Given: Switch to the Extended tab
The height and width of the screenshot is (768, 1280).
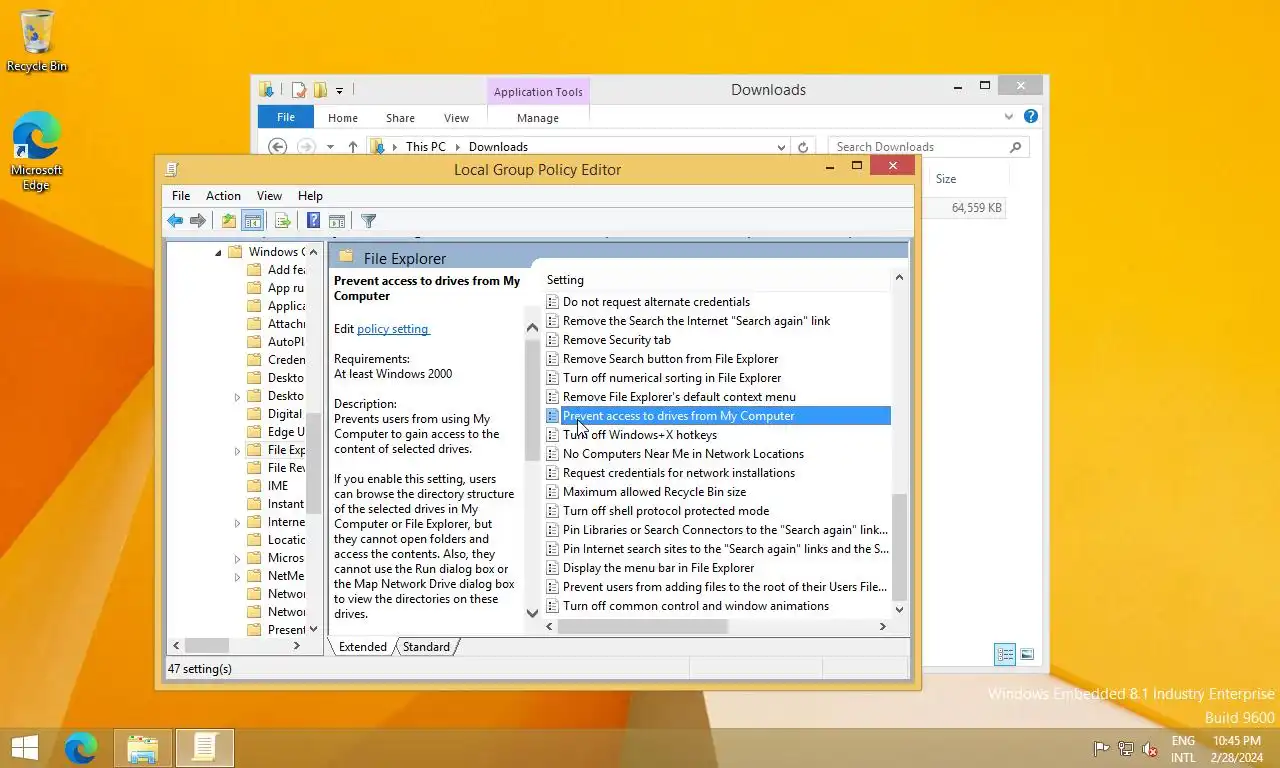Looking at the screenshot, I should [362, 647].
